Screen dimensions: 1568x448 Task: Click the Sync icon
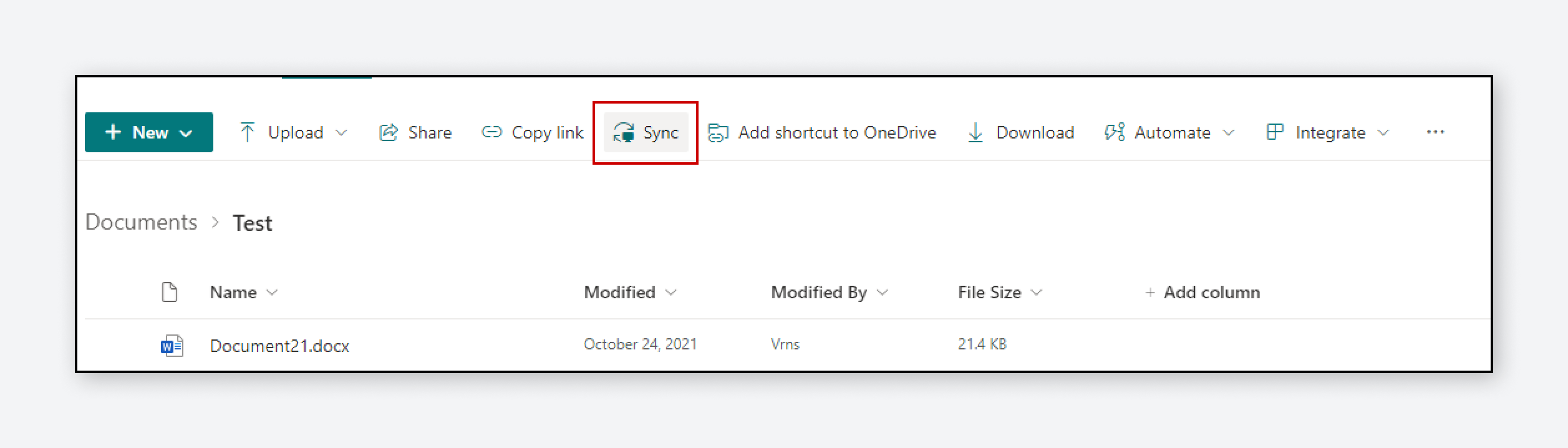624,132
